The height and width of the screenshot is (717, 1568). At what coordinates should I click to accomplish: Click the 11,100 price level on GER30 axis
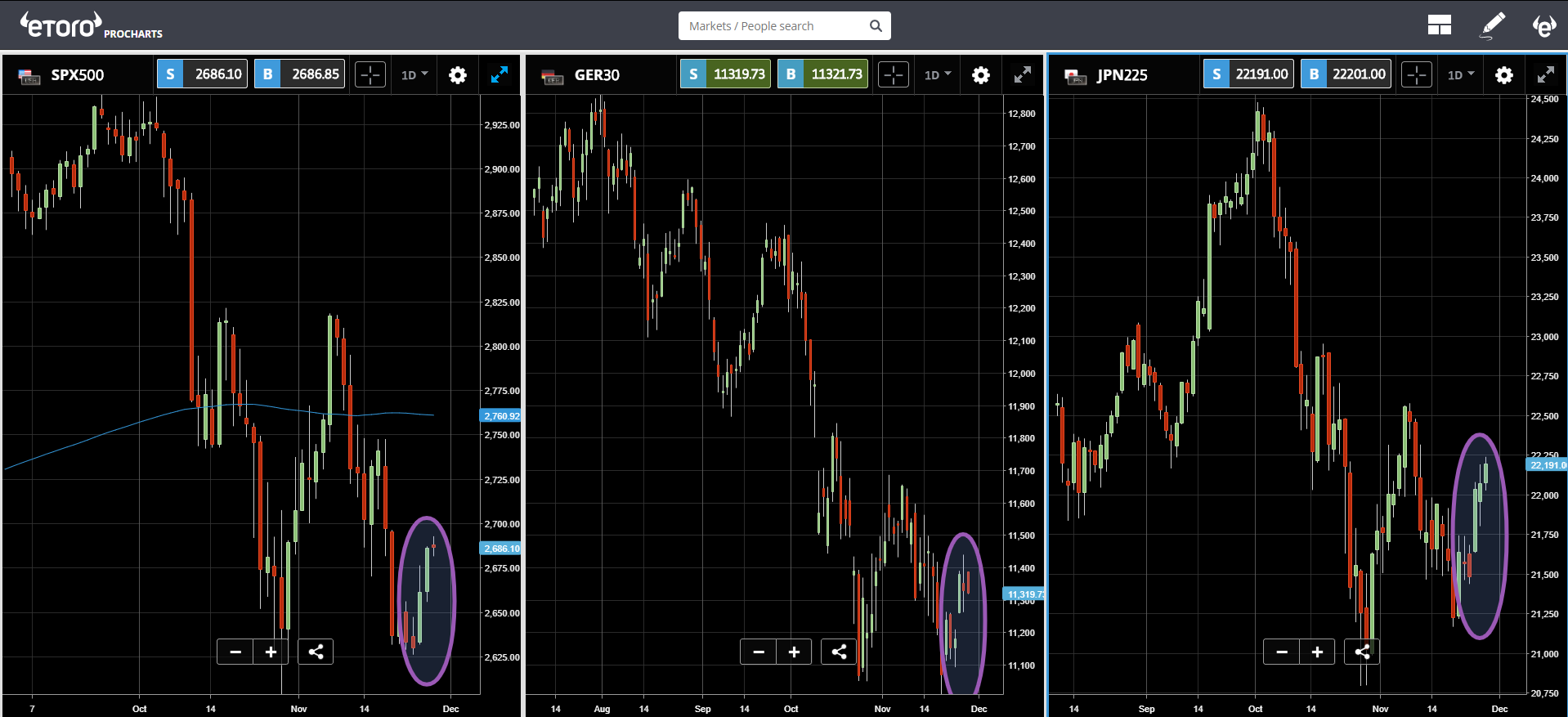(x=1022, y=665)
